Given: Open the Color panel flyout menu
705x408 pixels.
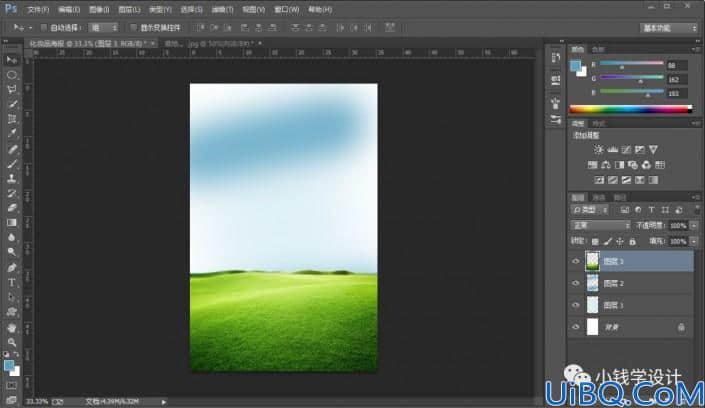Looking at the screenshot, I should coord(696,49).
